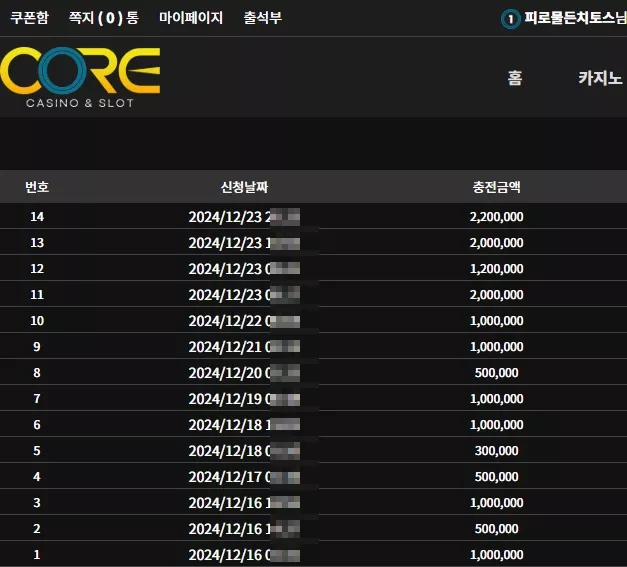Click the 500,000 amount in row 2
The width and height of the screenshot is (627, 567).
click(496, 528)
